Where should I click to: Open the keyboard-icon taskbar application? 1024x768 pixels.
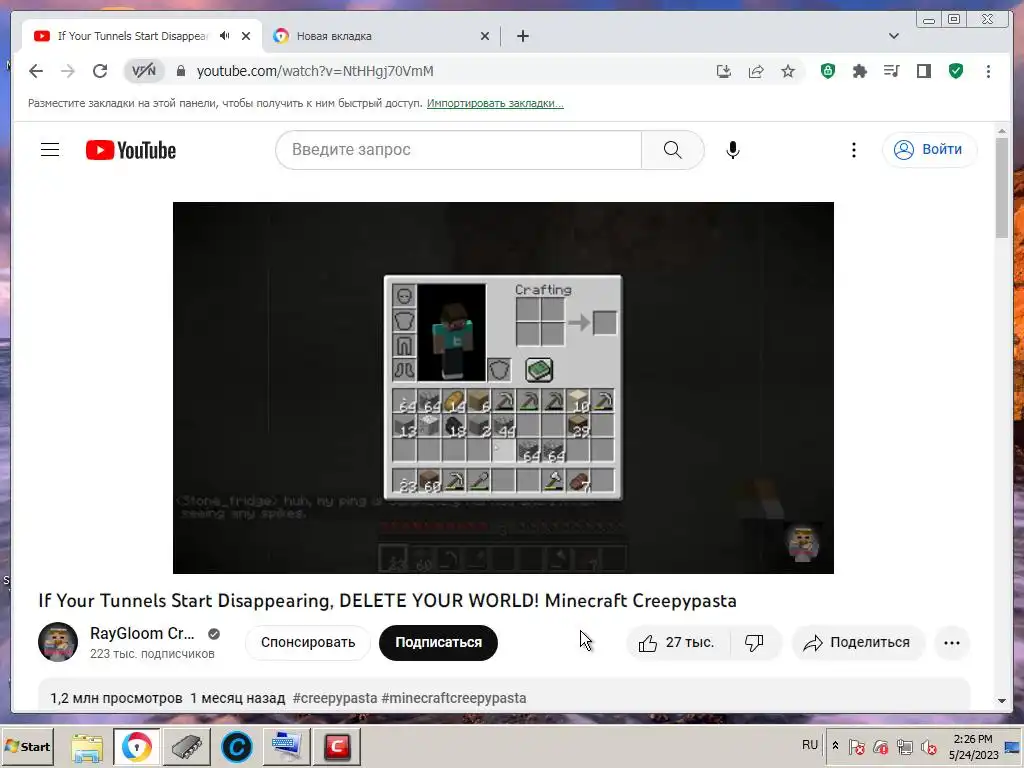click(286, 747)
